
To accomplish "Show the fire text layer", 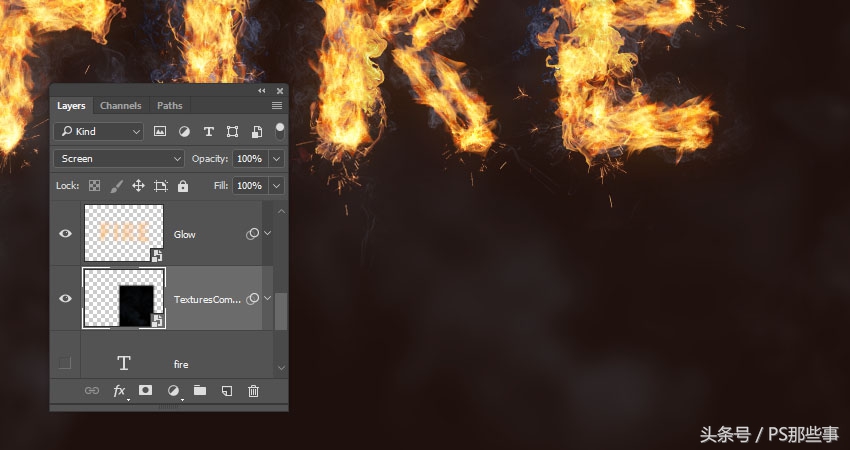I will click(x=65, y=363).
